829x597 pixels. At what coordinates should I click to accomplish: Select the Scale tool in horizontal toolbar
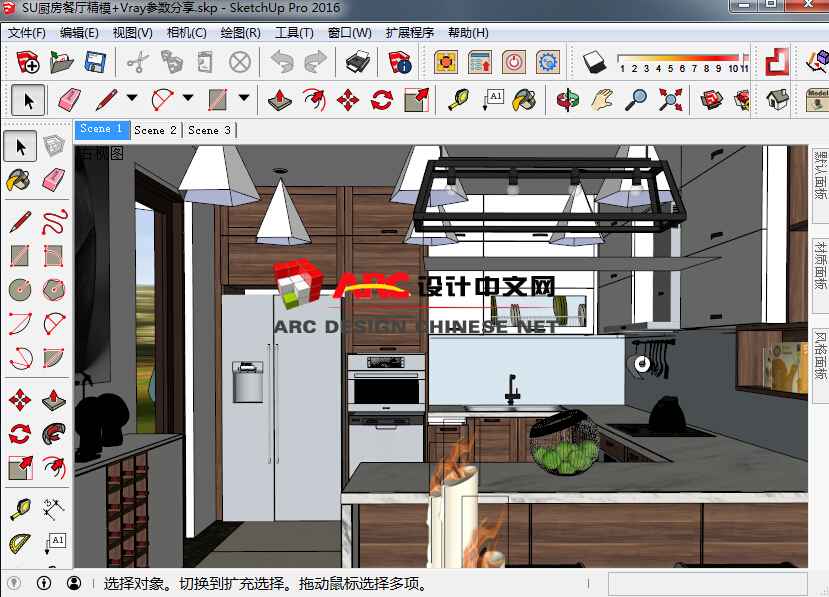point(417,99)
